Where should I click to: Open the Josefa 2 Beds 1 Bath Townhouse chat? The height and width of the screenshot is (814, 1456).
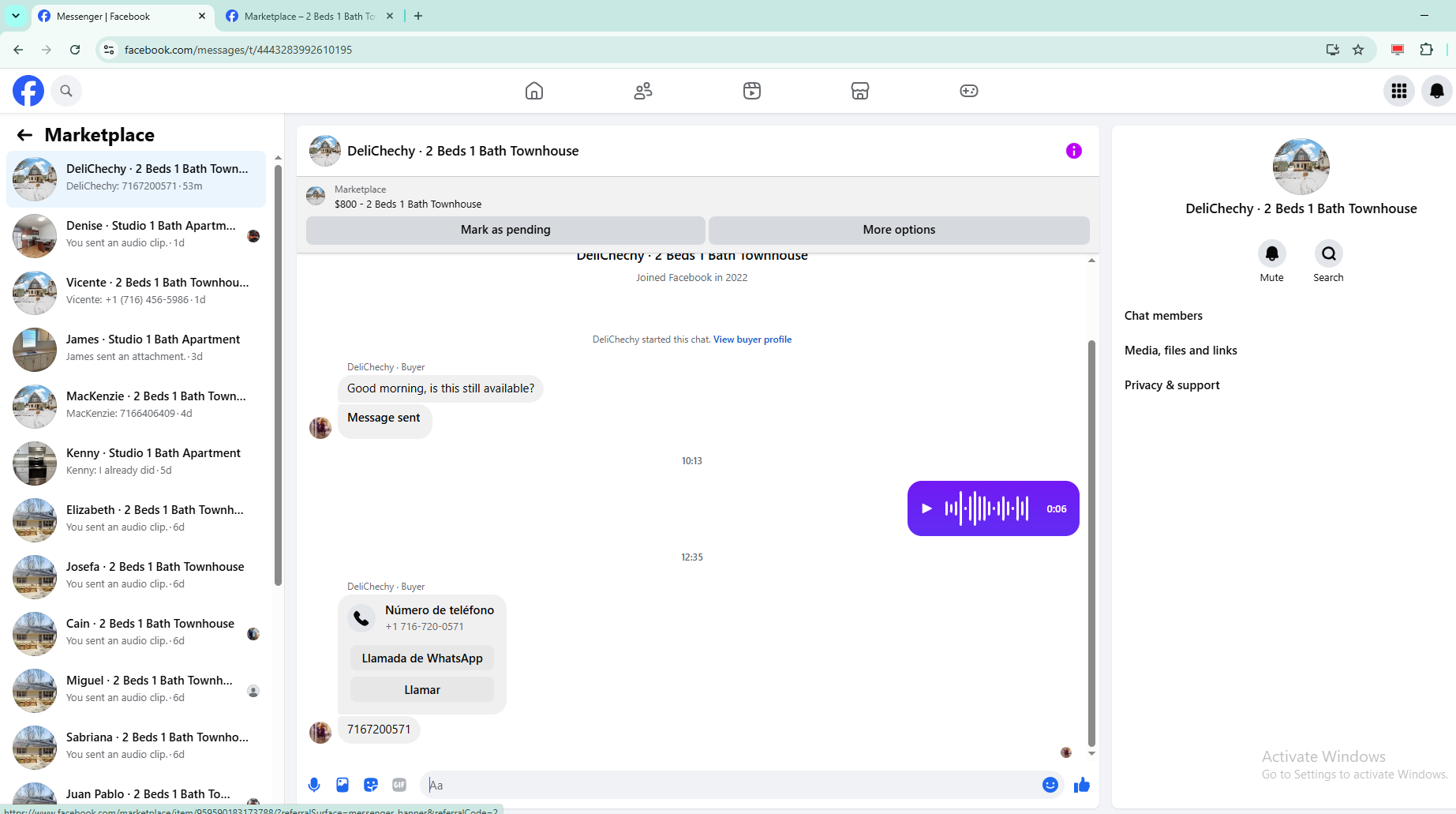pos(136,577)
